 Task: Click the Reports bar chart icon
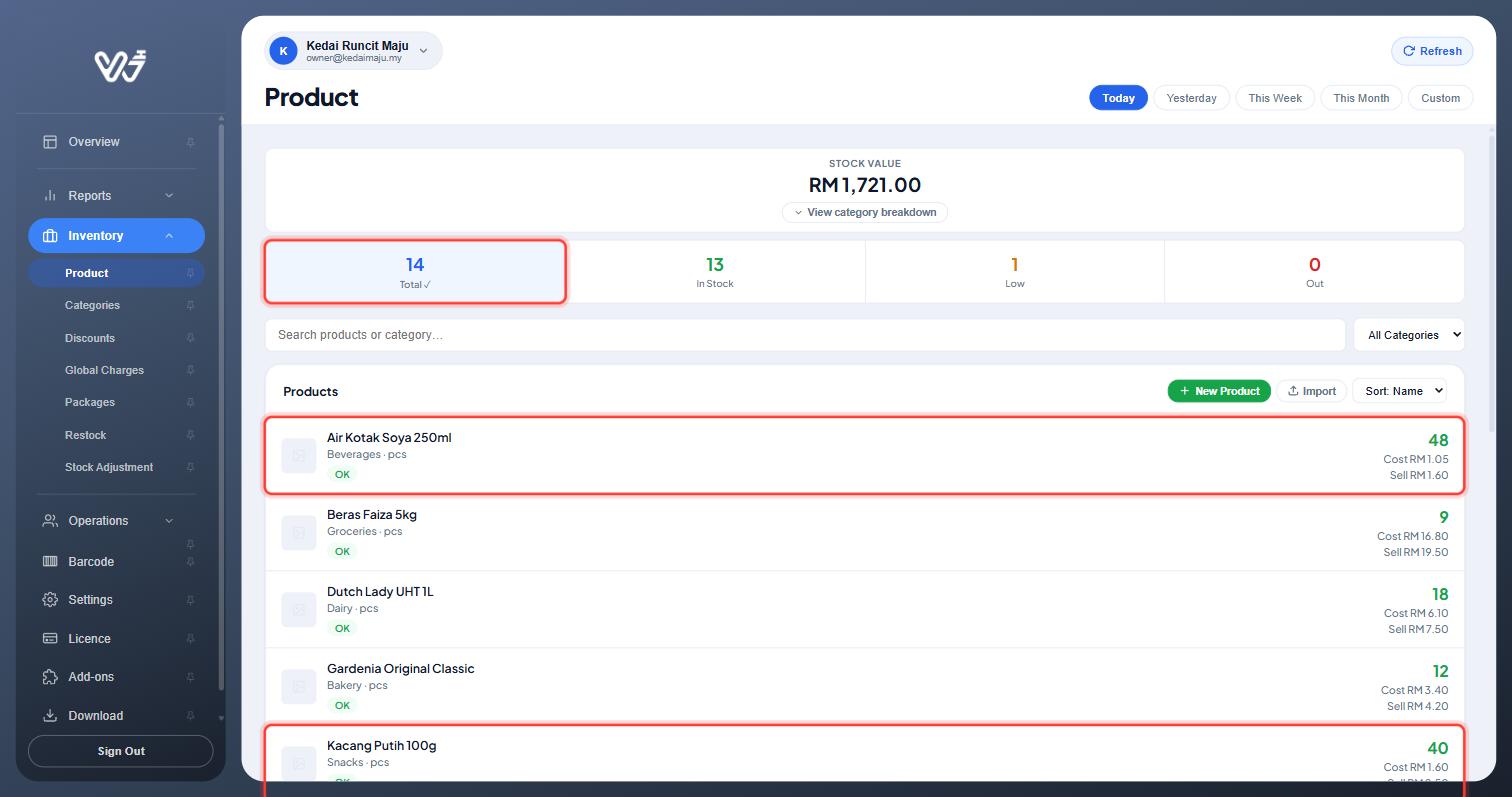coord(50,196)
